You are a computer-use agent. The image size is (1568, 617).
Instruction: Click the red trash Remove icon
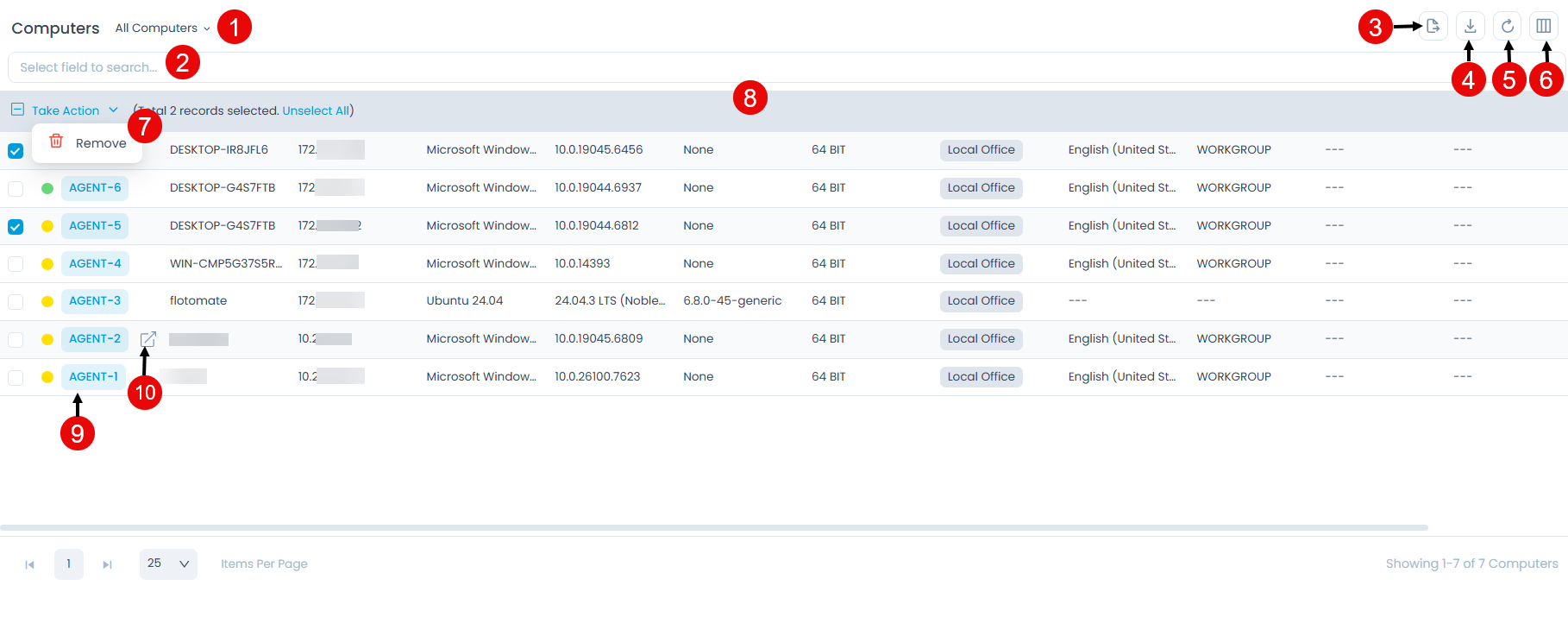pyautogui.click(x=56, y=142)
